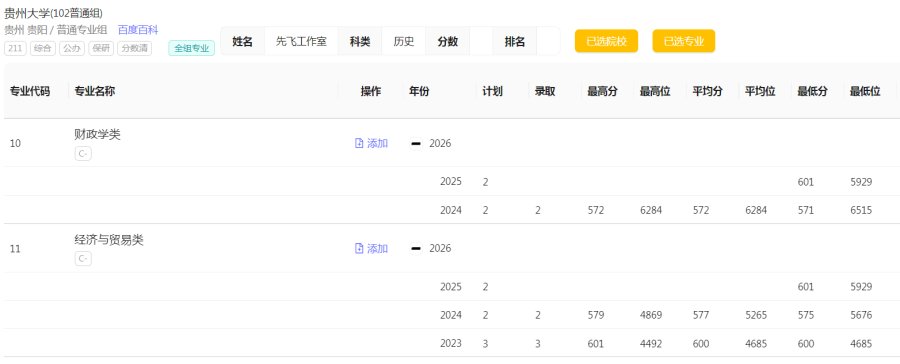Add 财政学类 major via 添加 icon
Screen dimensions: 900x364
(x=371, y=144)
